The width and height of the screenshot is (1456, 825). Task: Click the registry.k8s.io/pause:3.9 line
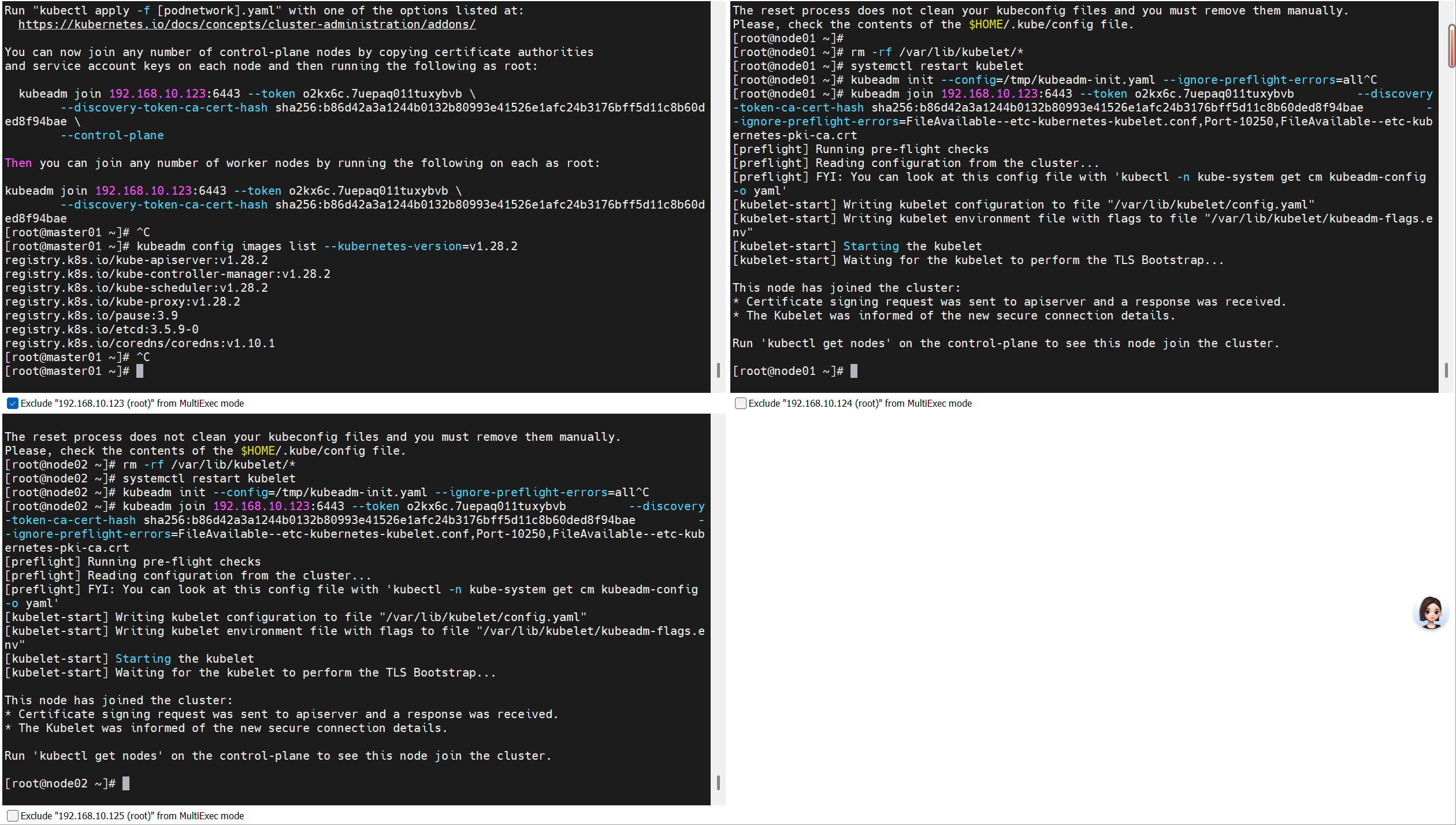(91, 315)
